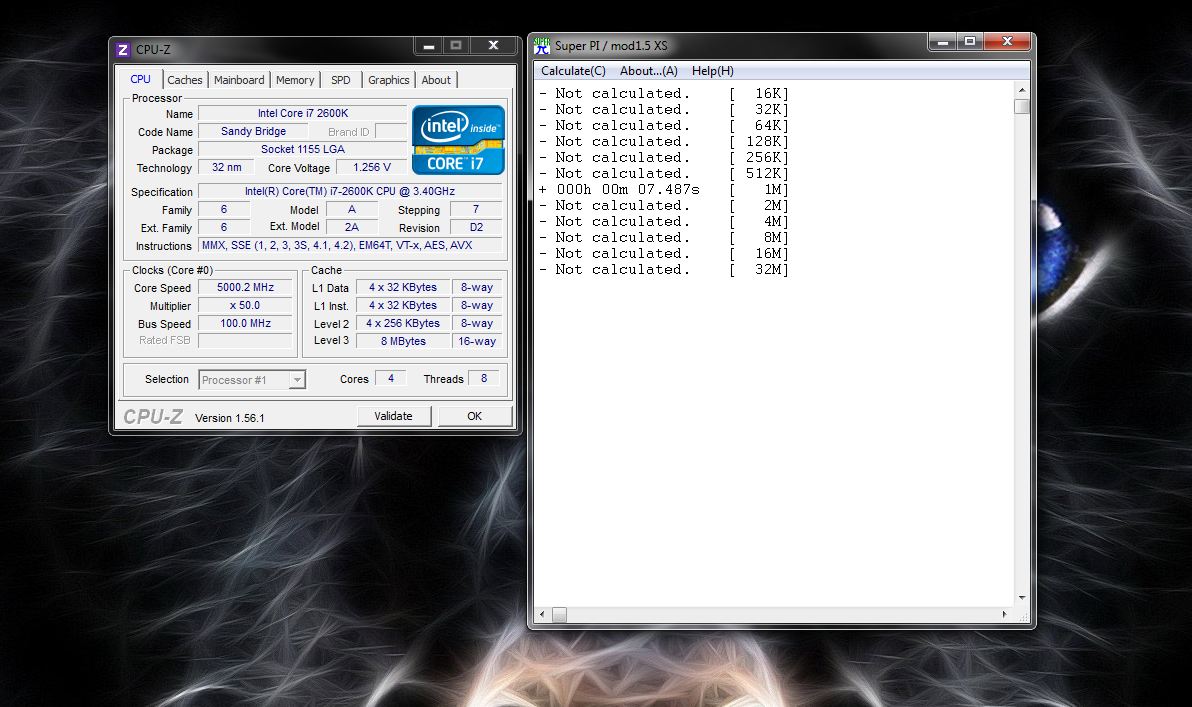Open the Help(H) menu
1192x707 pixels.
712,71
